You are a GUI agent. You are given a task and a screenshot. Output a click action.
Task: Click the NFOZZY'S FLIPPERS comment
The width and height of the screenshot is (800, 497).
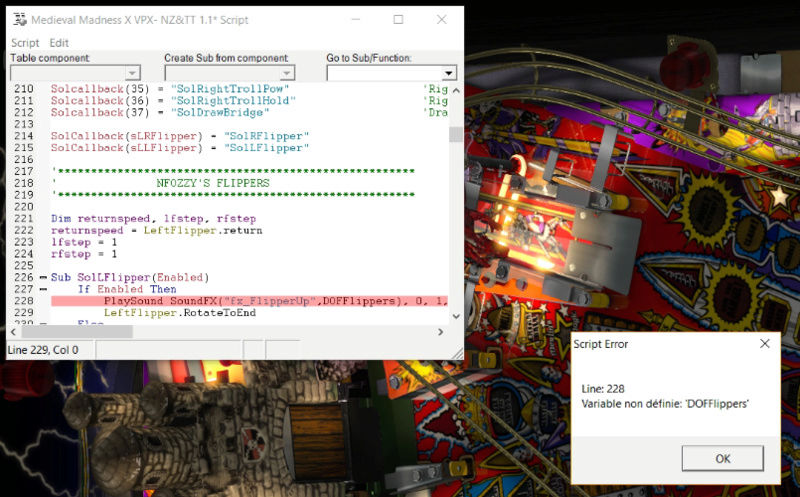pos(213,183)
